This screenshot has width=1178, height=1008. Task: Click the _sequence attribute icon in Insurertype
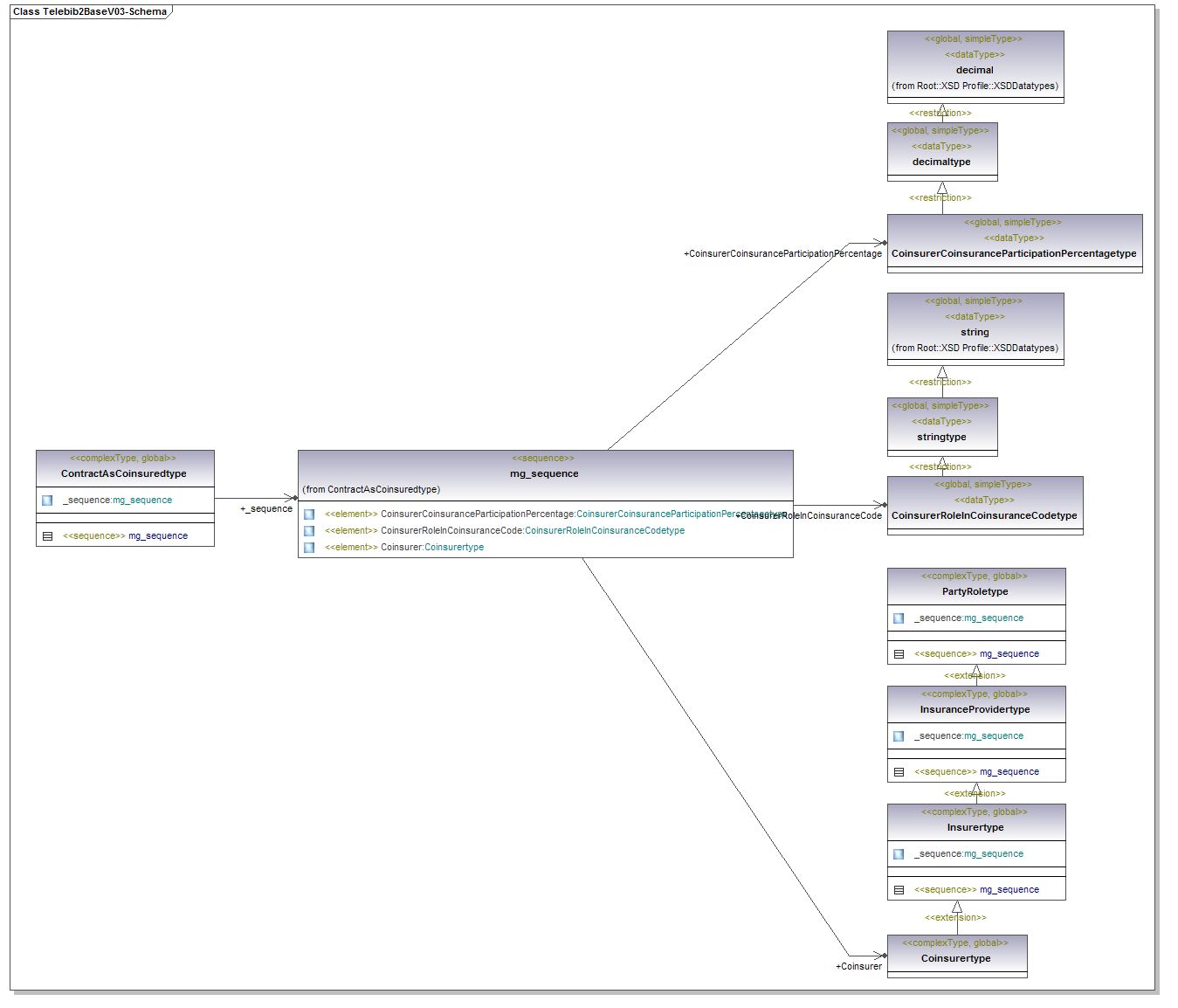click(x=899, y=854)
